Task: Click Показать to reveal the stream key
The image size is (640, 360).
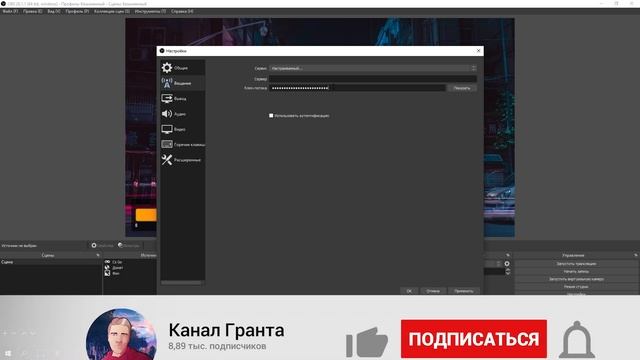Action: (x=462, y=88)
